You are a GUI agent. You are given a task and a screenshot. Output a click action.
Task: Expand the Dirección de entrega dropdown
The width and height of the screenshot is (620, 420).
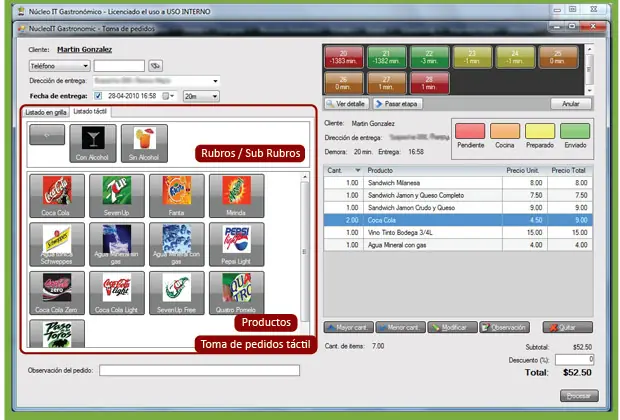point(215,81)
